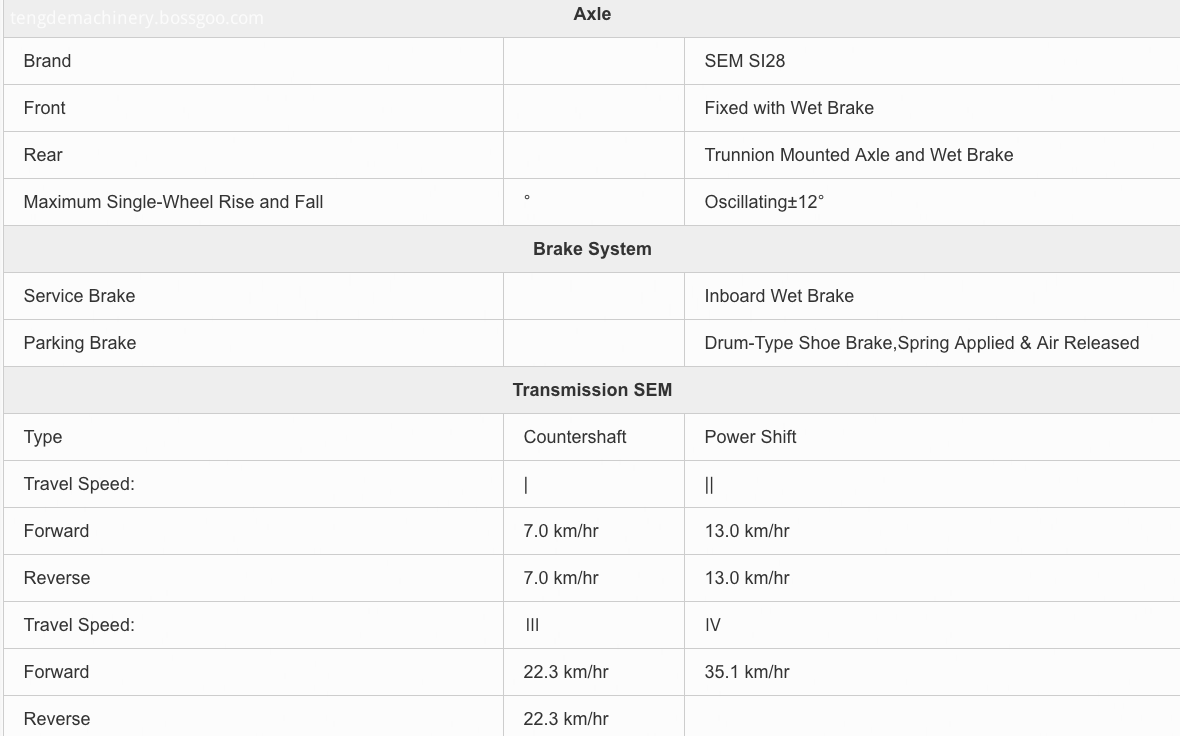Select Trunnion Mounted Axle and Wet Brake text

859,155
